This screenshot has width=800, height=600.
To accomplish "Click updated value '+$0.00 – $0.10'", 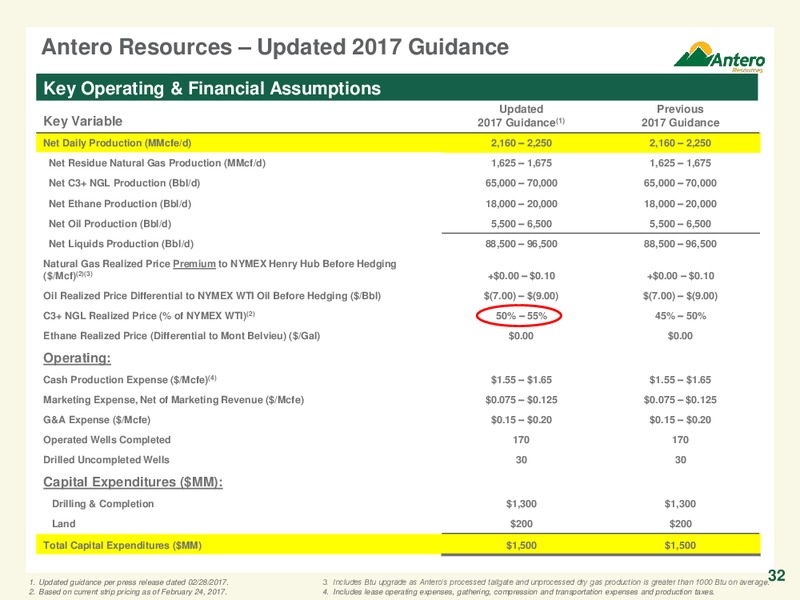I will (x=521, y=276).
